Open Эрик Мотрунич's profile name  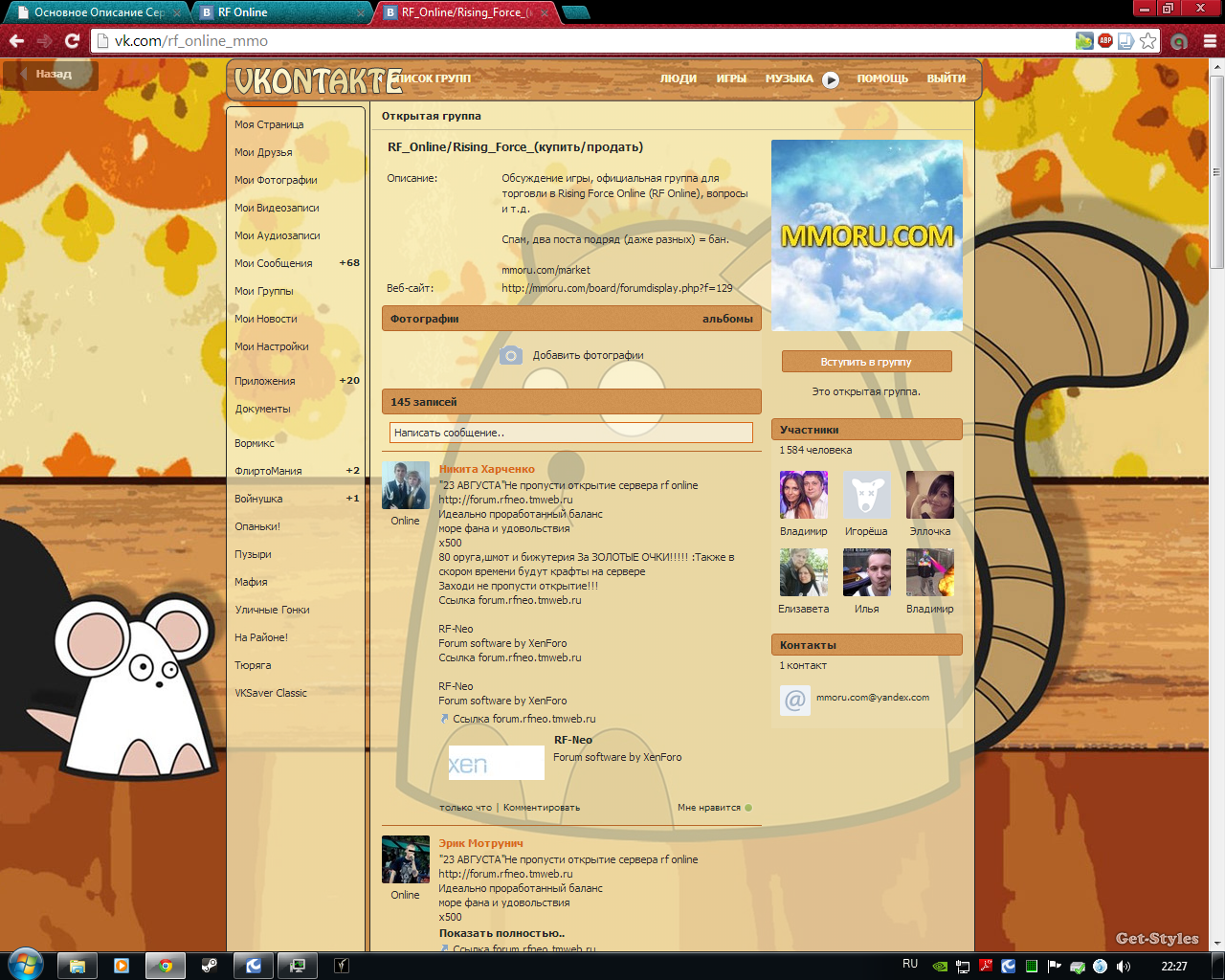click(x=480, y=843)
